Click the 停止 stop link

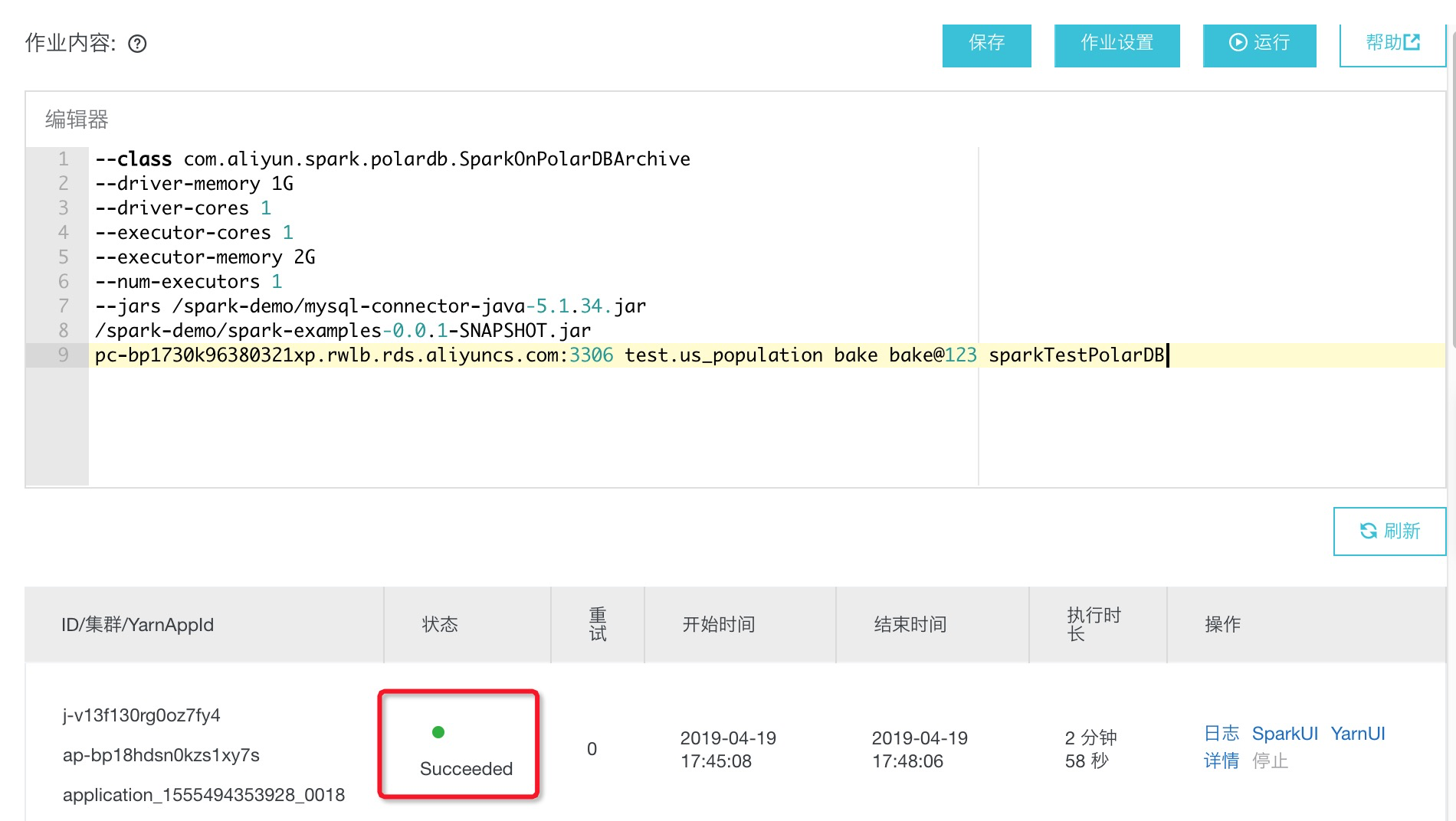point(1270,760)
